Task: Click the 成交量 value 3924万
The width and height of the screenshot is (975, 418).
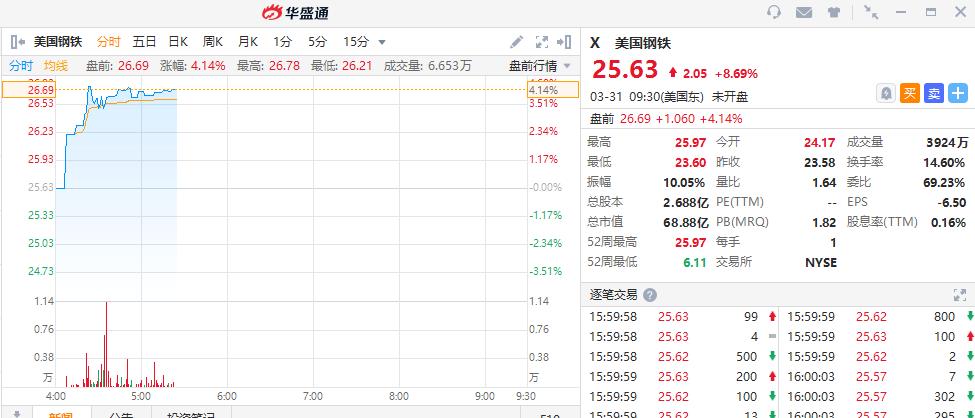Action: 948,142
